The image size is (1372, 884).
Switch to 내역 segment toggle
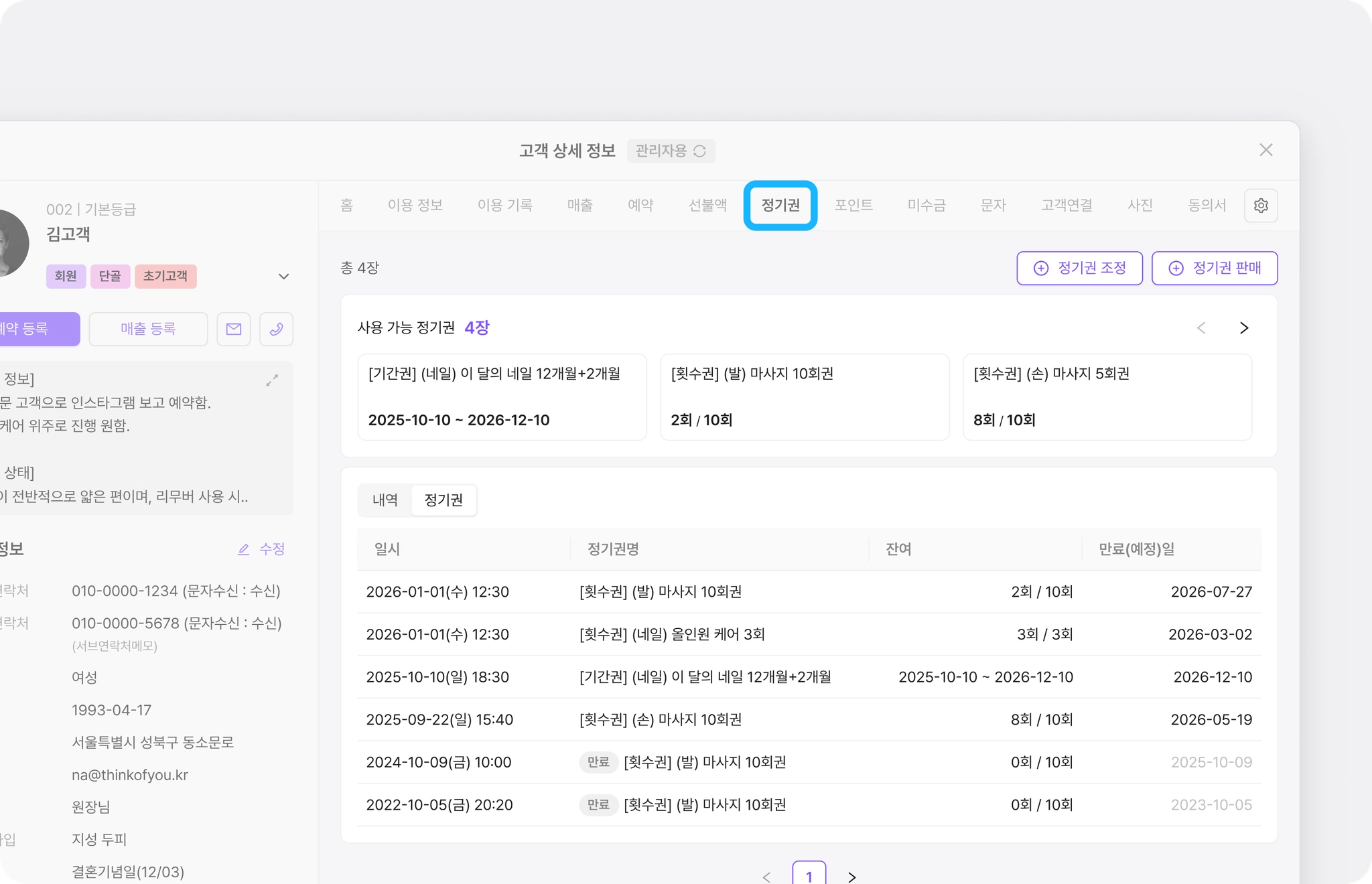coord(385,500)
